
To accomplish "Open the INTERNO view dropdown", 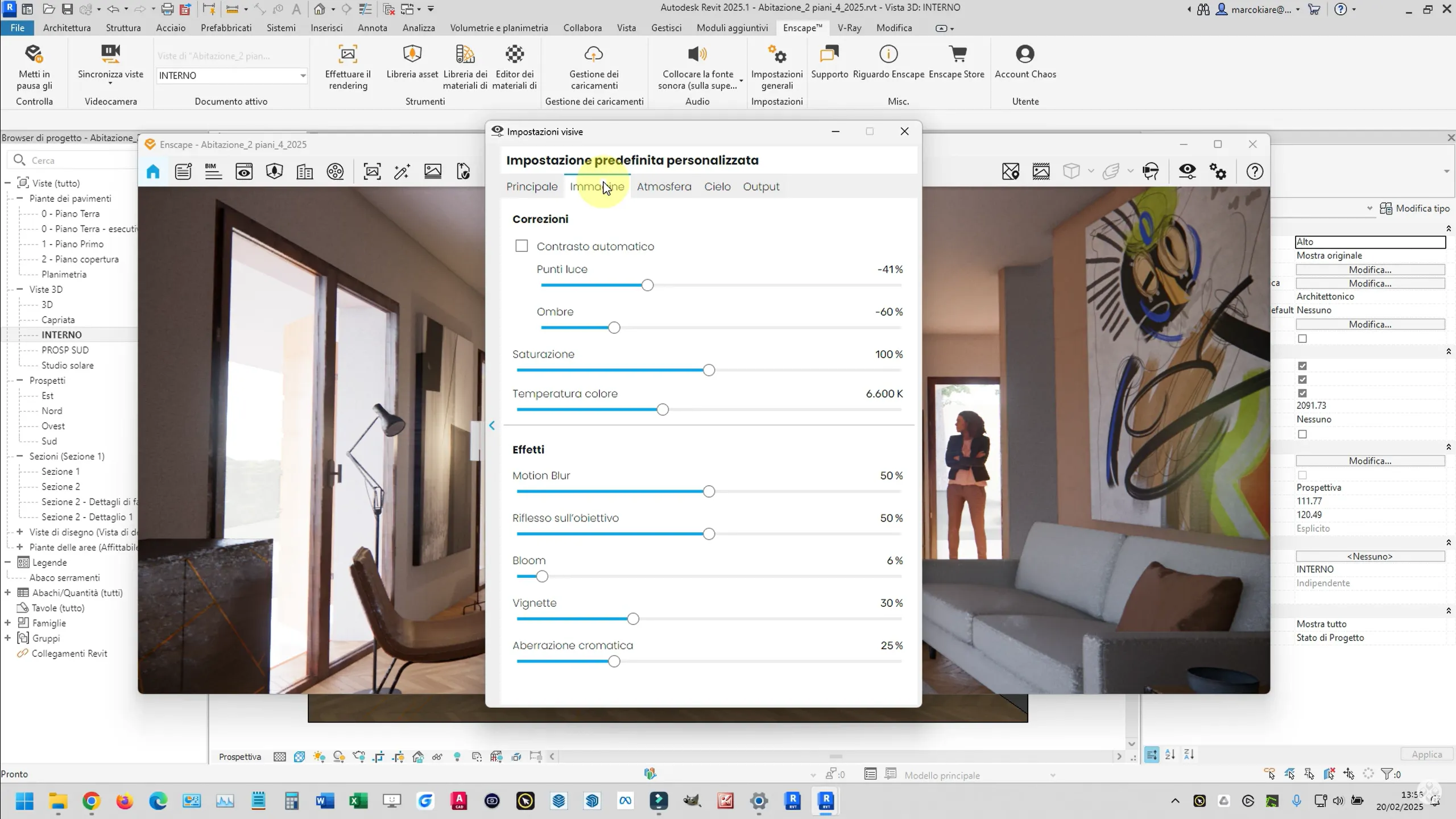I will (x=303, y=76).
